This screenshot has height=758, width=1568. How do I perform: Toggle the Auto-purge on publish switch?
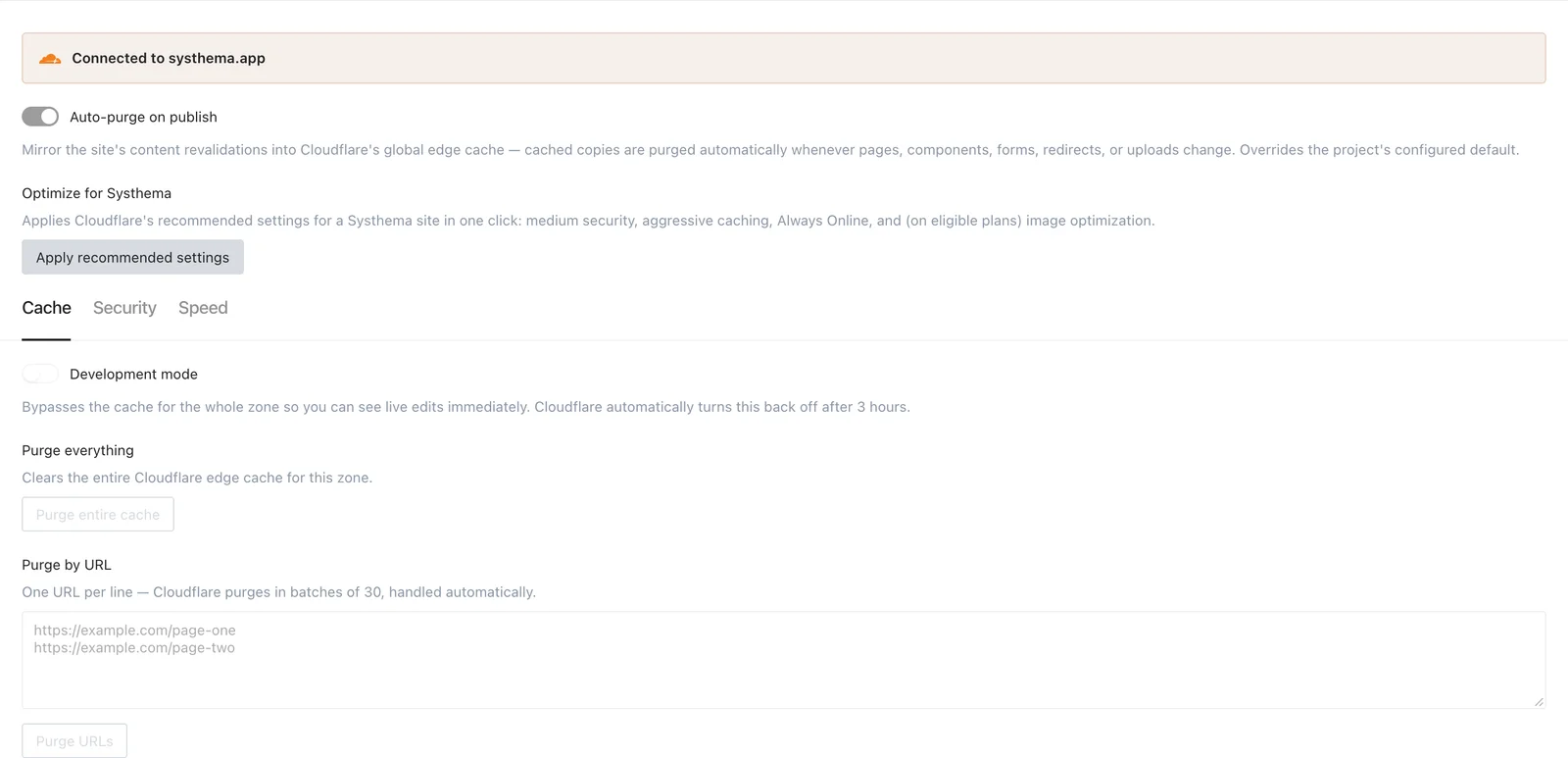point(40,117)
